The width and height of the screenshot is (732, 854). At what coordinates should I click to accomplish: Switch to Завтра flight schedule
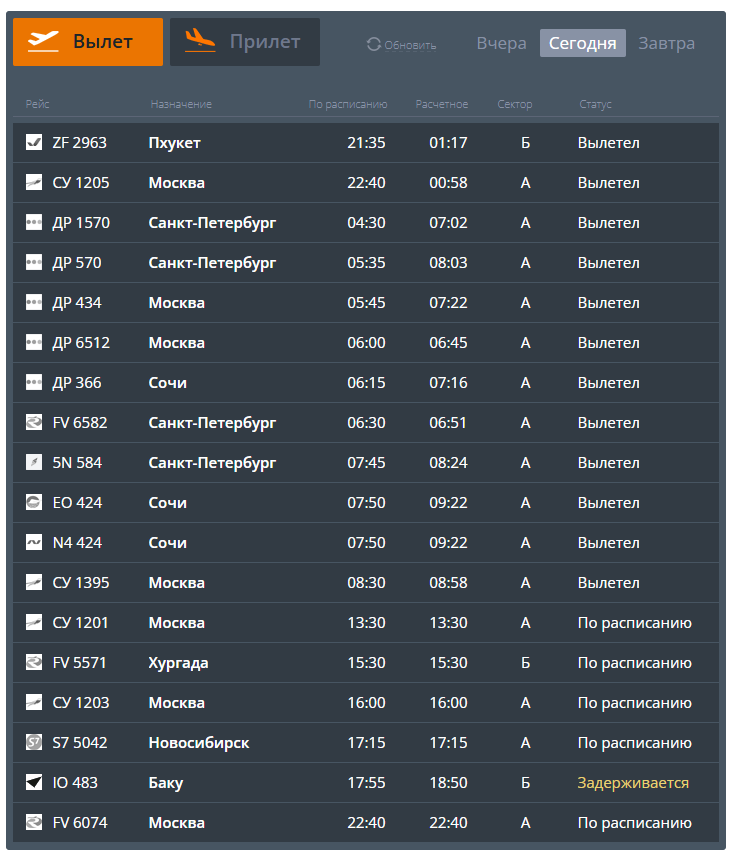(x=666, y=44)
